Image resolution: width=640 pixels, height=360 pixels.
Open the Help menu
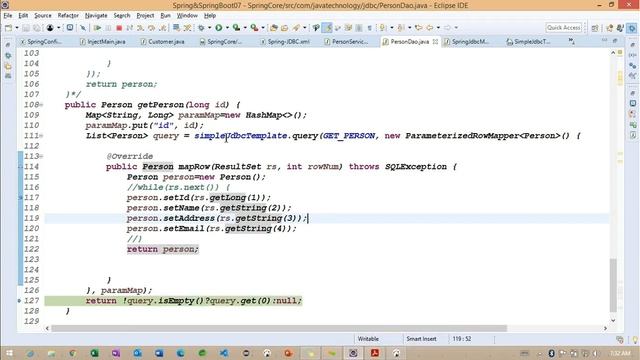point(210,16)
